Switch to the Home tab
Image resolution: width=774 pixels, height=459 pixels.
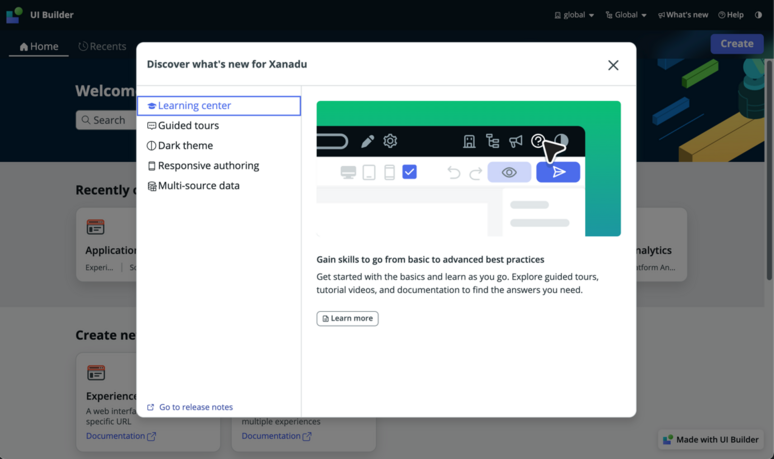click(x=39, y=46)
